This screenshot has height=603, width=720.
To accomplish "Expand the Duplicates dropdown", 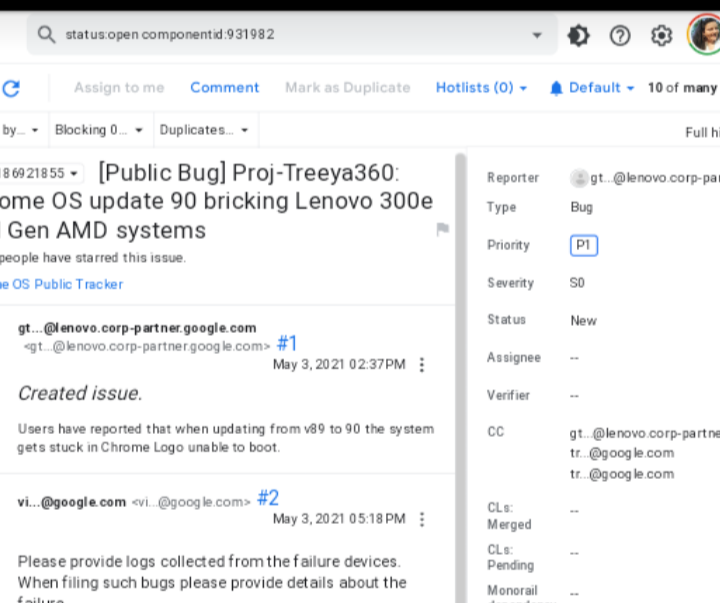I will pyautogui.click(x=204, y=130).
